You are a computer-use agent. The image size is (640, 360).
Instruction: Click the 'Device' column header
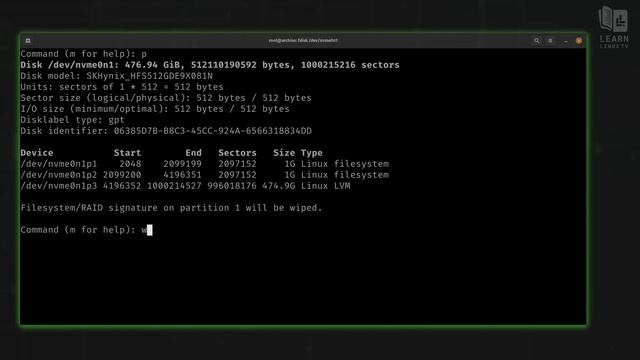[x=37, y=153]
